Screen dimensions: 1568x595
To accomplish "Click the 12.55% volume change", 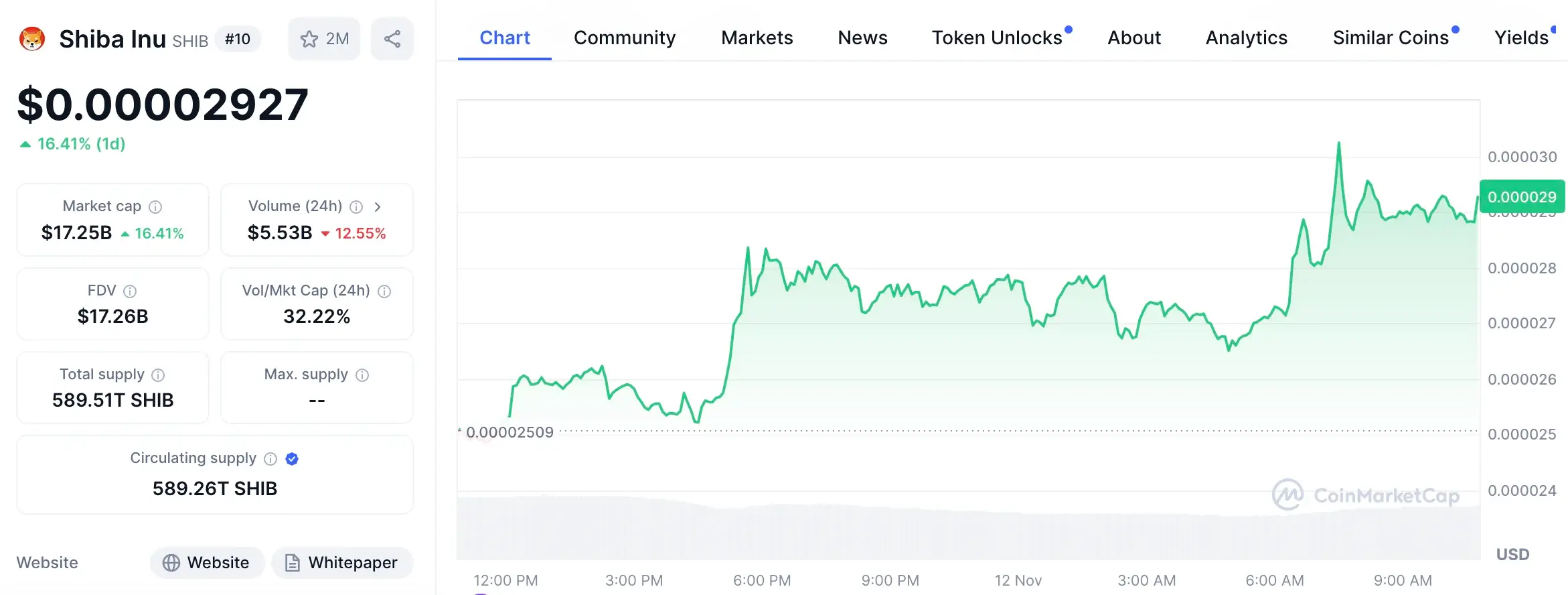I will [x=354, y=234].
